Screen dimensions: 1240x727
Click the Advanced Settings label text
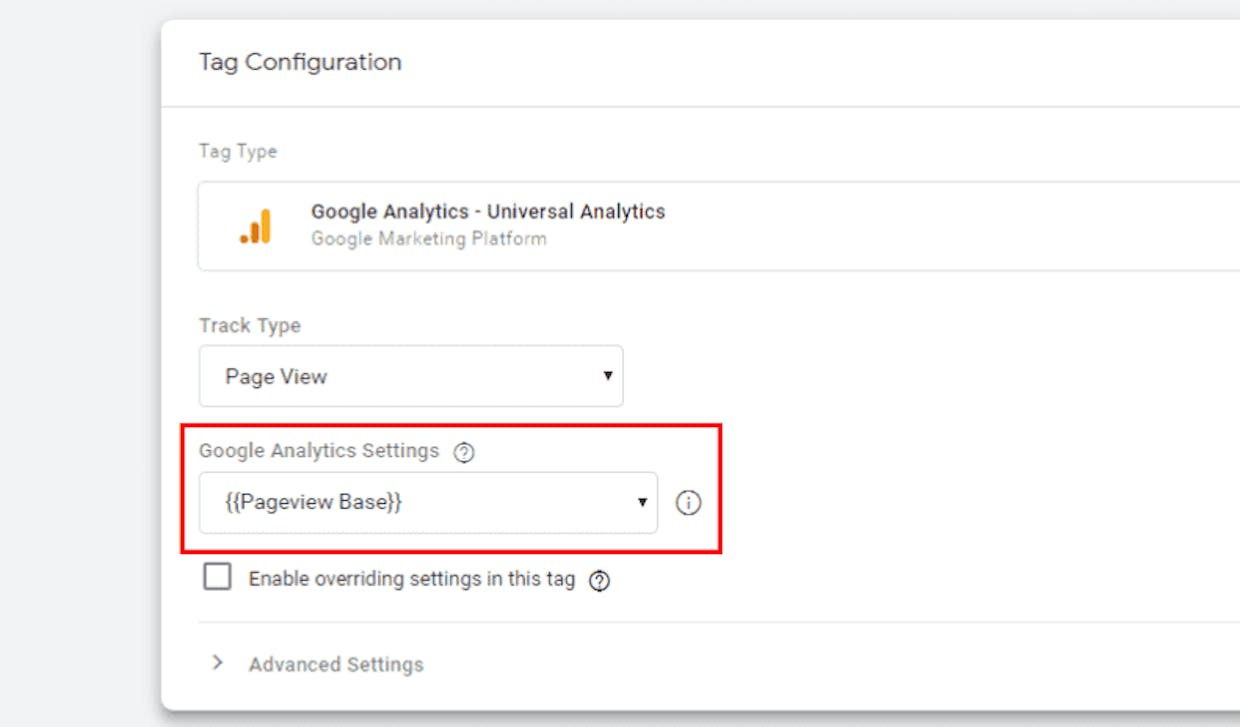click(x=336, y=664)
